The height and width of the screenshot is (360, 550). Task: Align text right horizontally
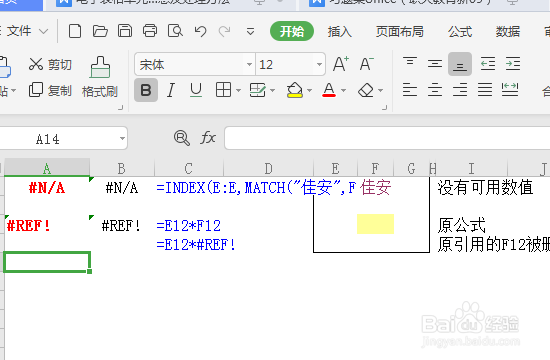tap(460, 90)
